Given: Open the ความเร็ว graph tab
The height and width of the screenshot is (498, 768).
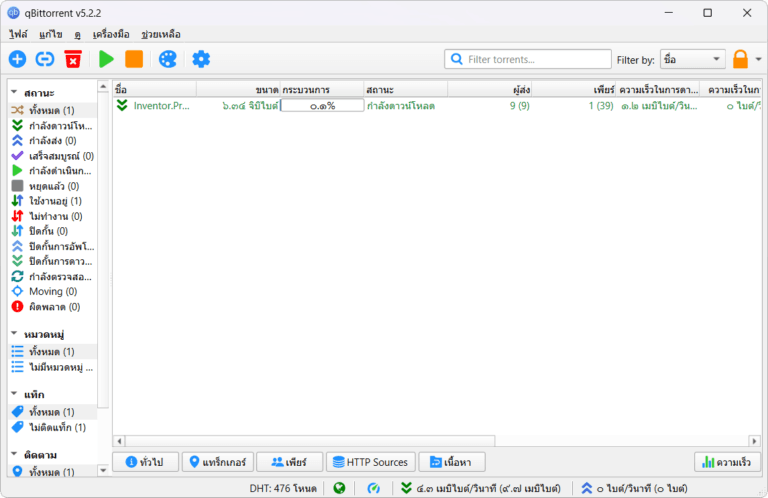Looking at the screenshot, I should tap(727, 462).
